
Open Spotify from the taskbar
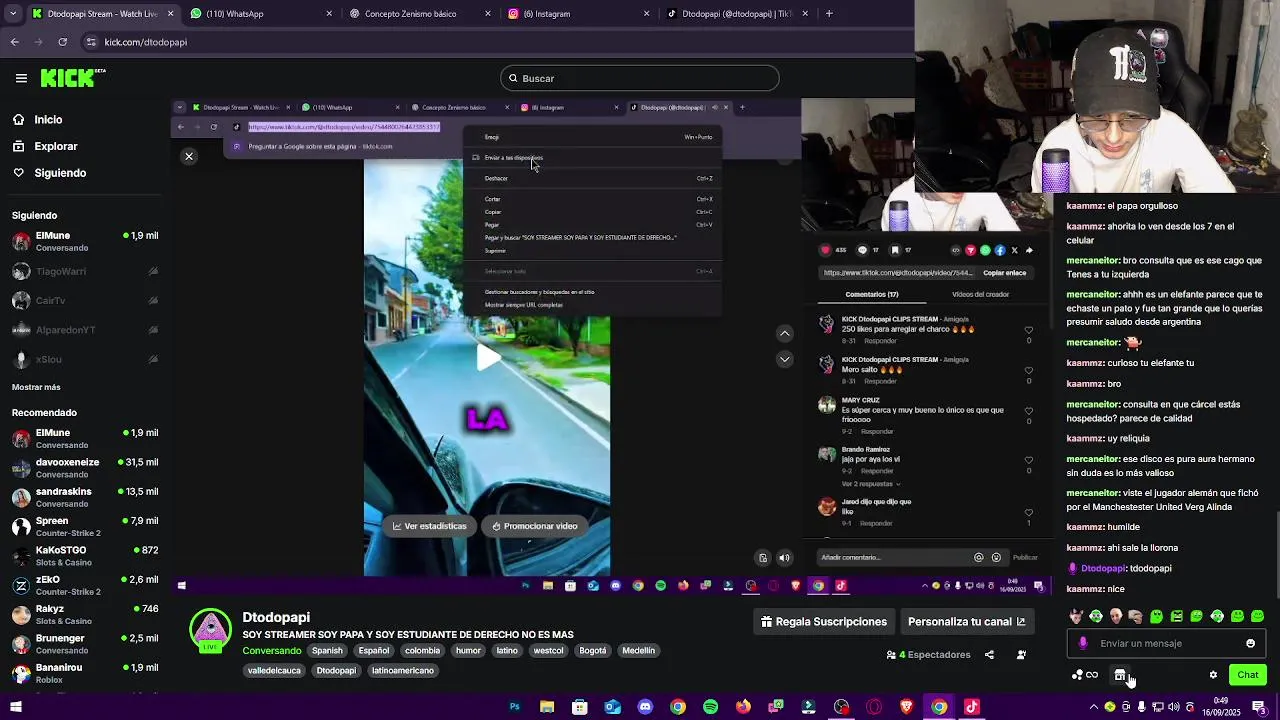coord(710,707)
